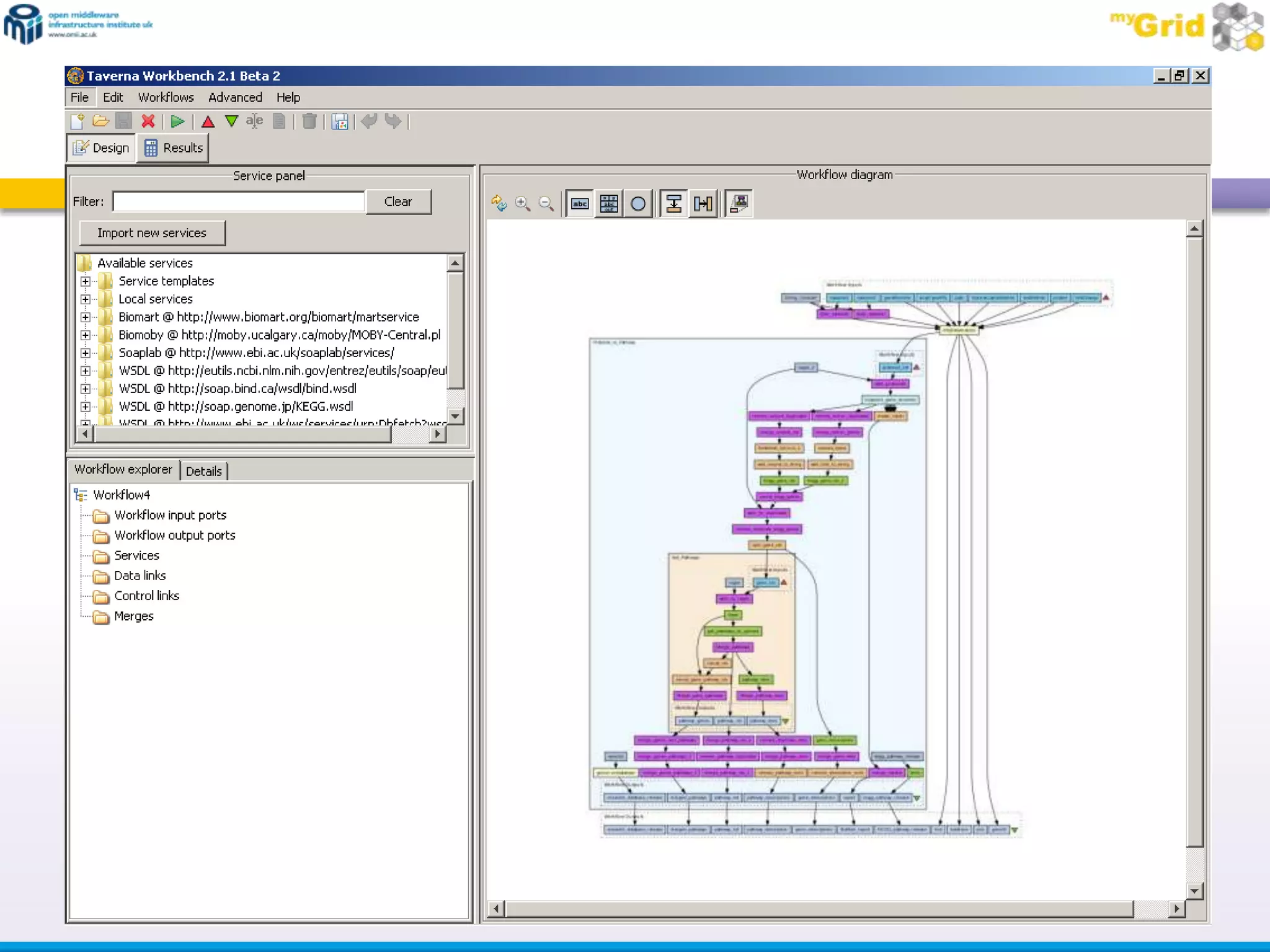Open a workflow with the folder icon
Image resolution: width=1270 pixels, height=952 pixels.
100,121
